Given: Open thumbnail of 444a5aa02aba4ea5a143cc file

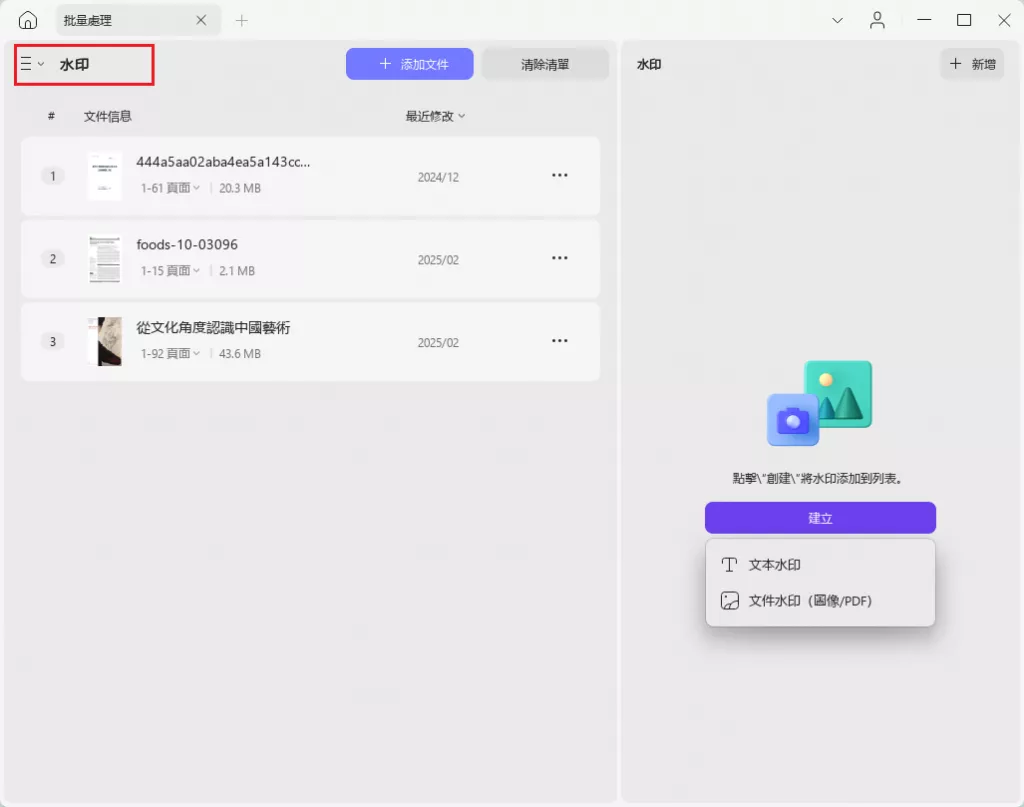Looking at the screenshot, I should 104,176.
